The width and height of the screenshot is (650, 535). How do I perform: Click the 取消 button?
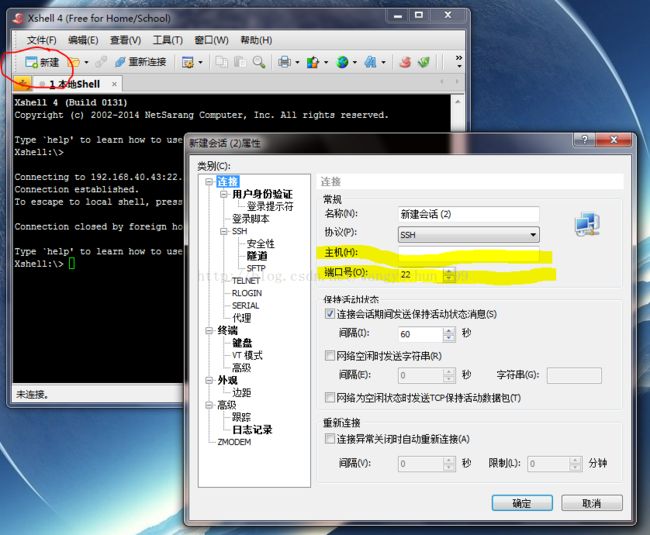(592, 503)
